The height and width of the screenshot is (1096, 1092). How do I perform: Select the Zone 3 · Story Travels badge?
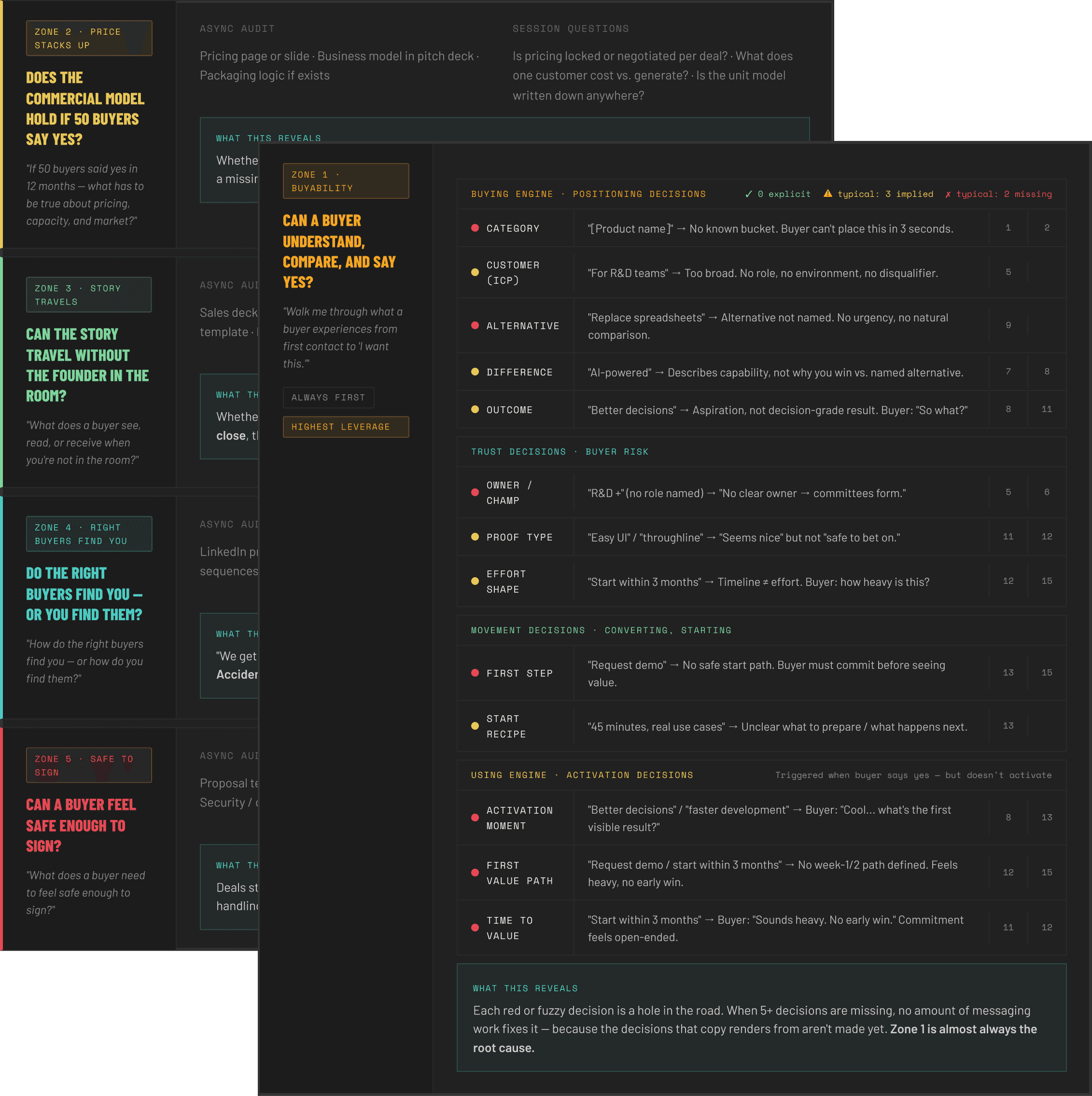(x=89, y=295)
